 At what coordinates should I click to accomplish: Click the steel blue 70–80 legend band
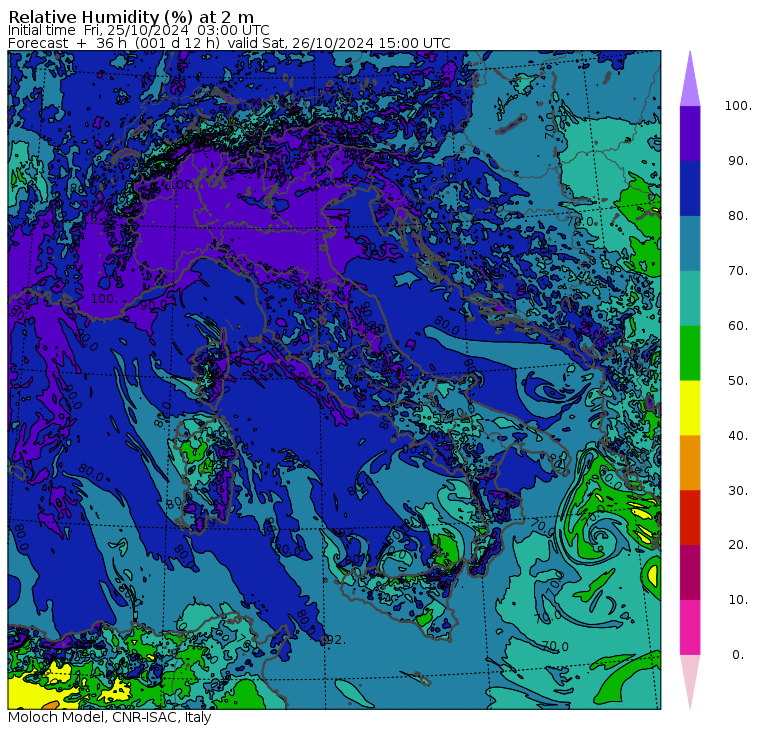(690, 243)
